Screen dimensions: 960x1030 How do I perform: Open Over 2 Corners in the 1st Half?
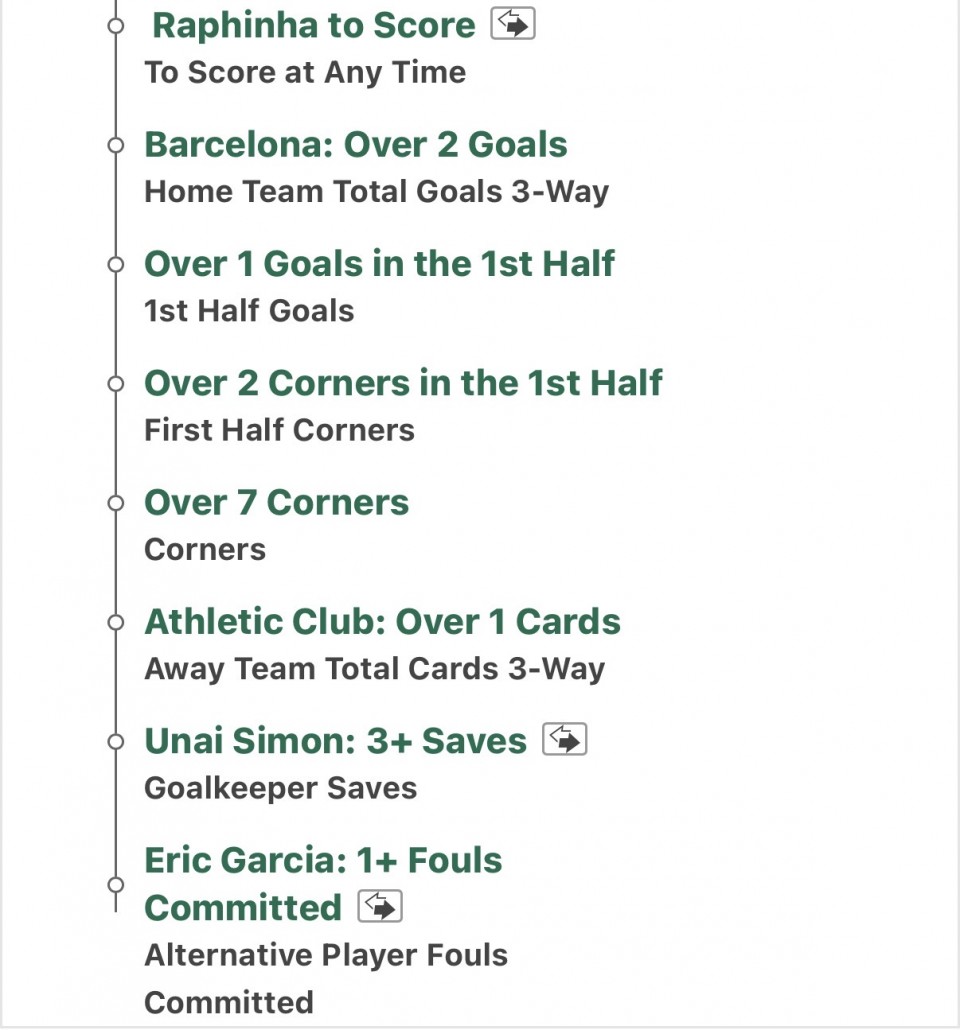click(x=403, y=383)
